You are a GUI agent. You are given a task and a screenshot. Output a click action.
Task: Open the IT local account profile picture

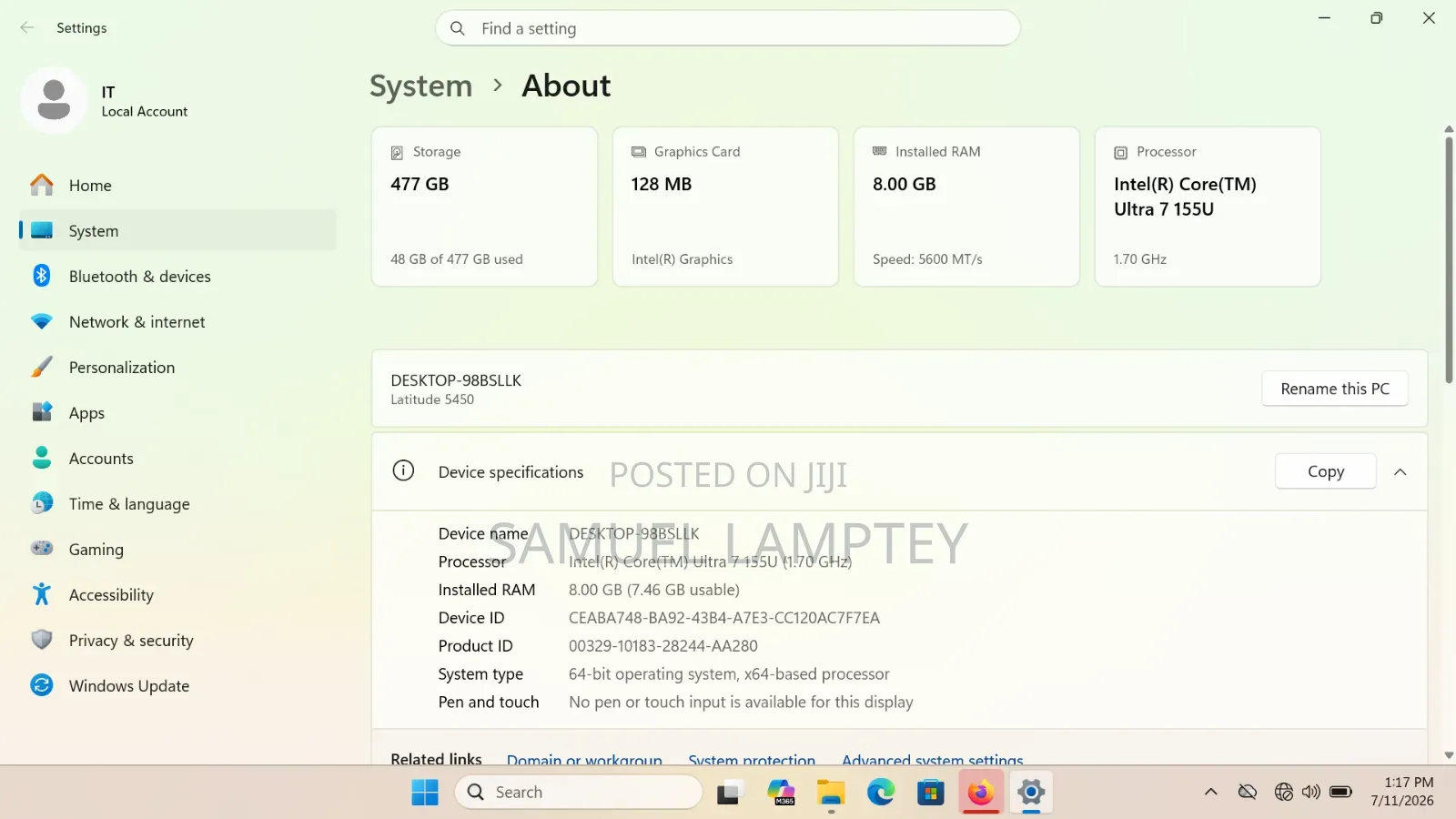coord(54,100)
